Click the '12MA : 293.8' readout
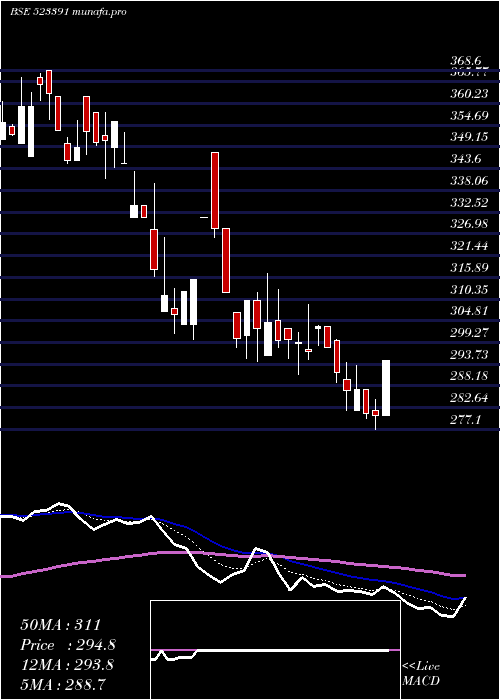The width and height of the screenshot is (500, 700). click(x=67, y=665)
